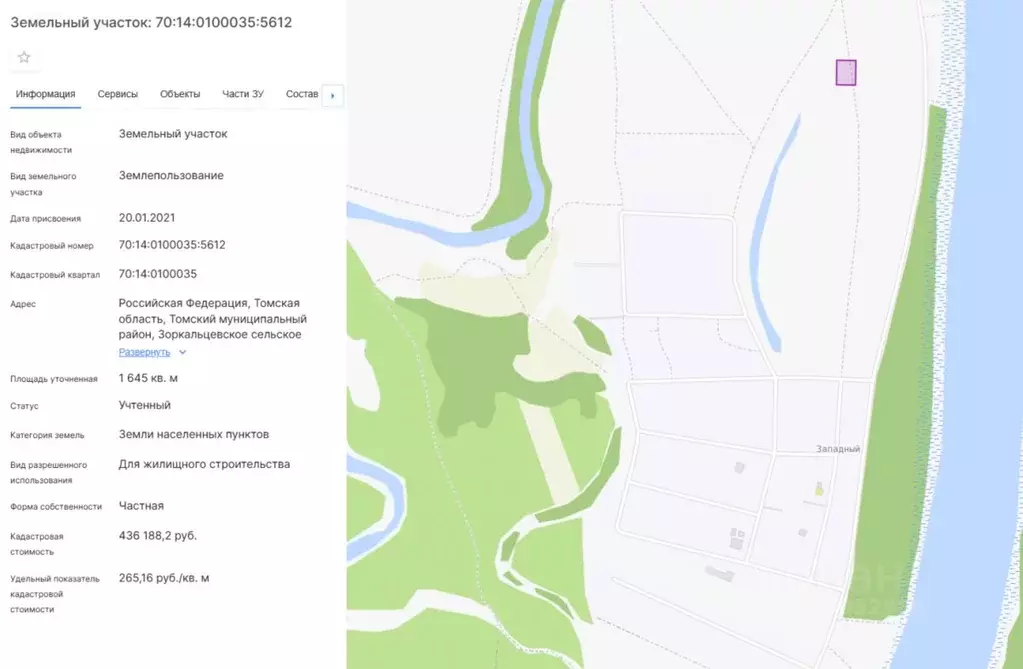Click unit value 265,16 руб./кв. м

pos(164,578)
